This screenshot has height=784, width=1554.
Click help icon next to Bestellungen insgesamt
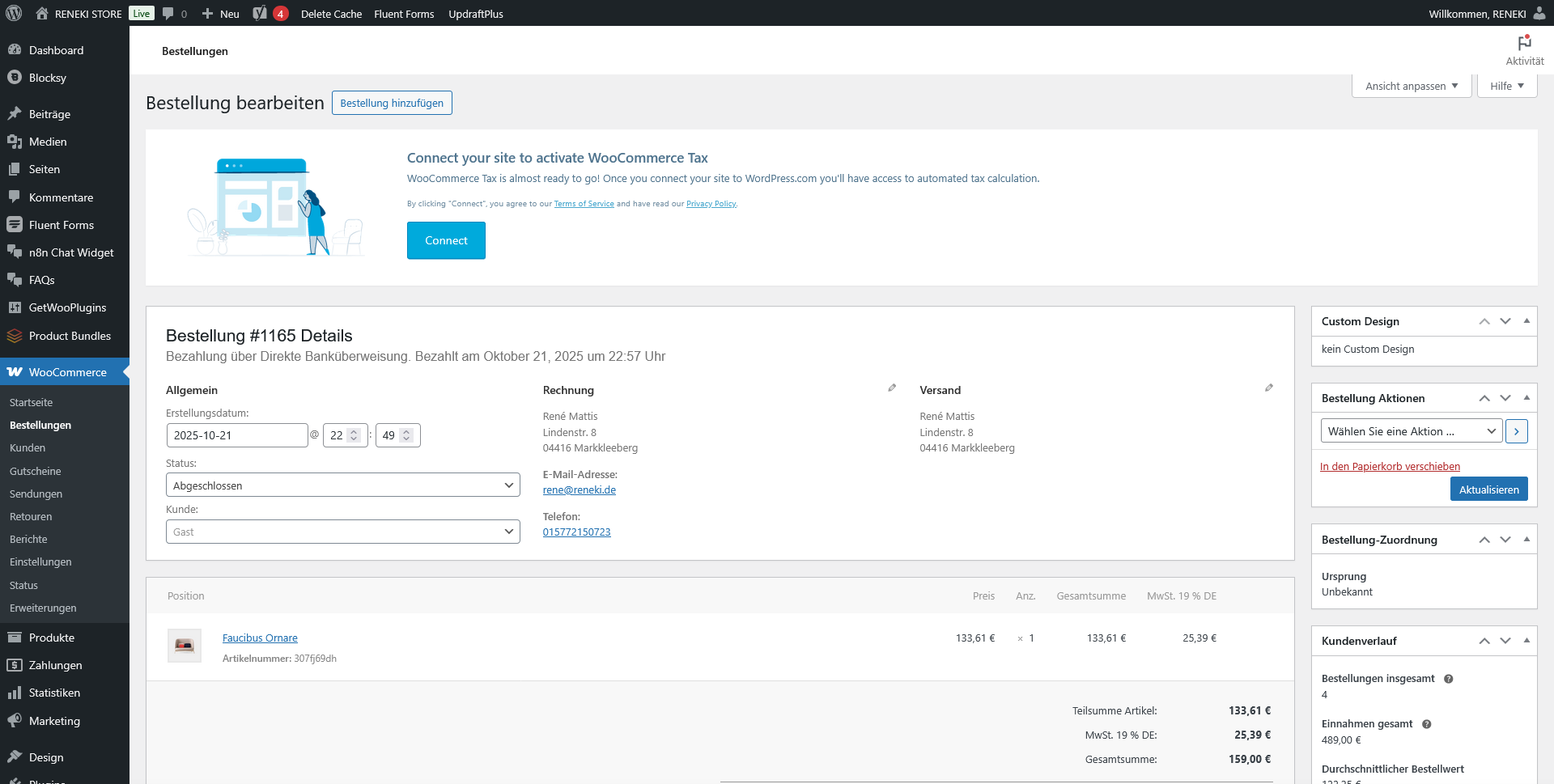[1449, 679]
